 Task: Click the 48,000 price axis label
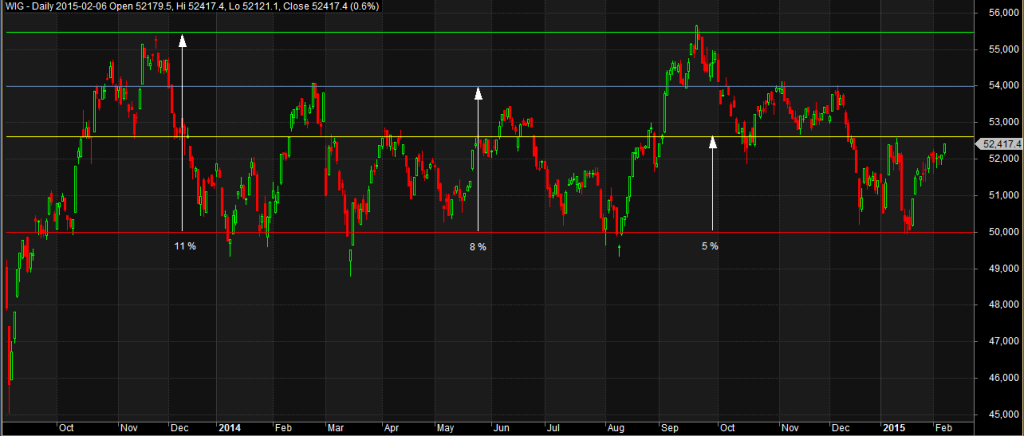996,304
